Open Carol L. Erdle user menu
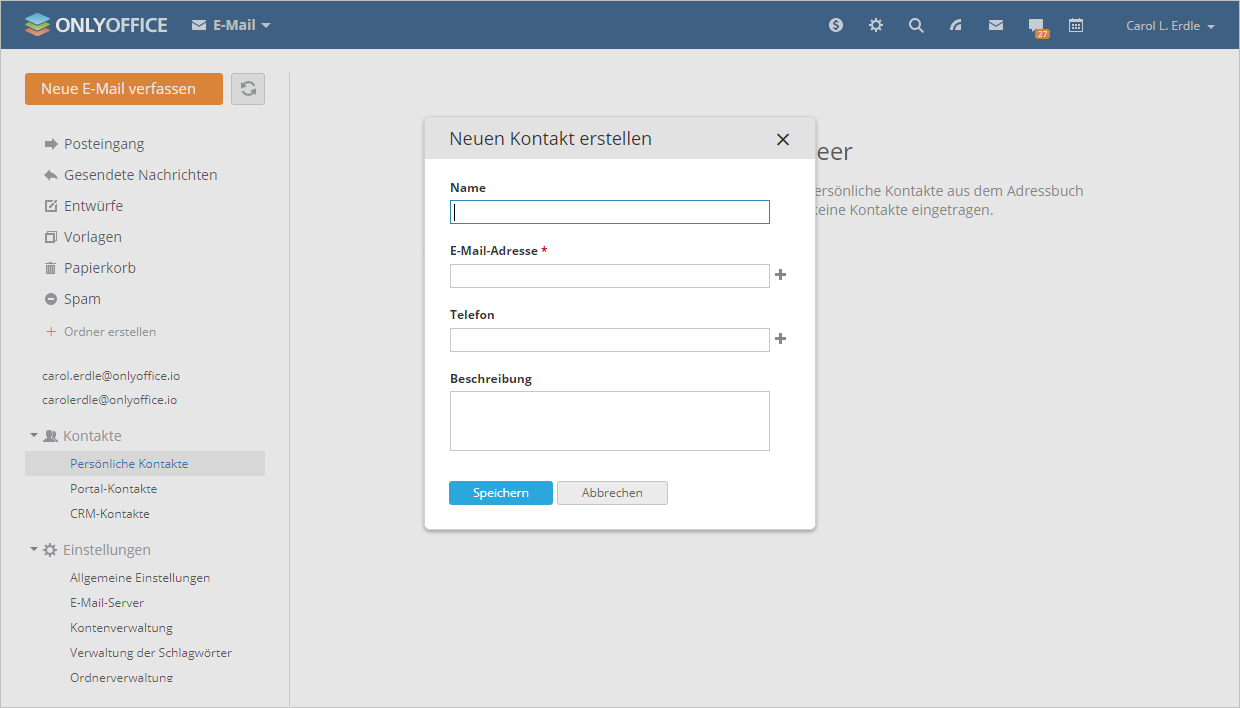Viewport: 1240px width, 708px height. (1170, 26)
